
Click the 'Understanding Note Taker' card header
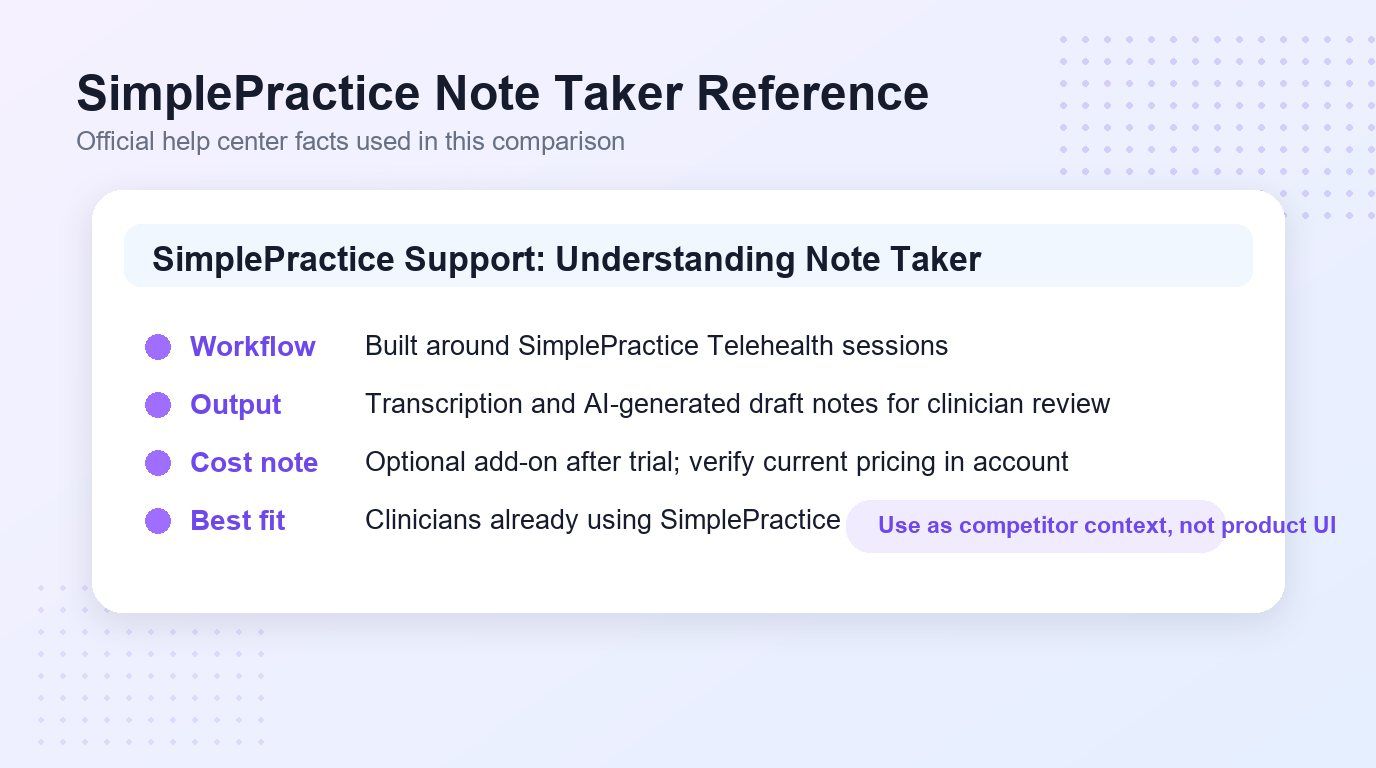pyautogui.click(x=688, y=256)
